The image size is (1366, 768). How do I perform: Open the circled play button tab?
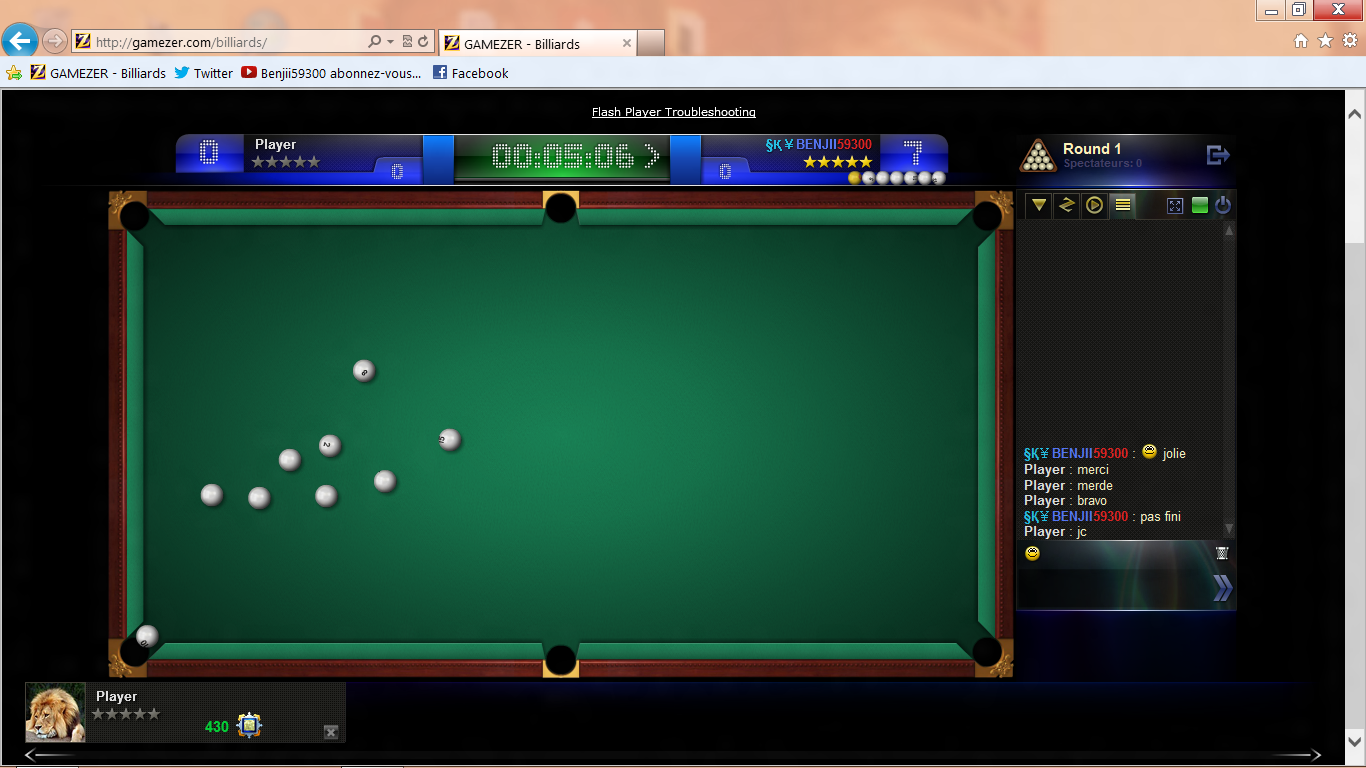click(x=1095, y=205)
